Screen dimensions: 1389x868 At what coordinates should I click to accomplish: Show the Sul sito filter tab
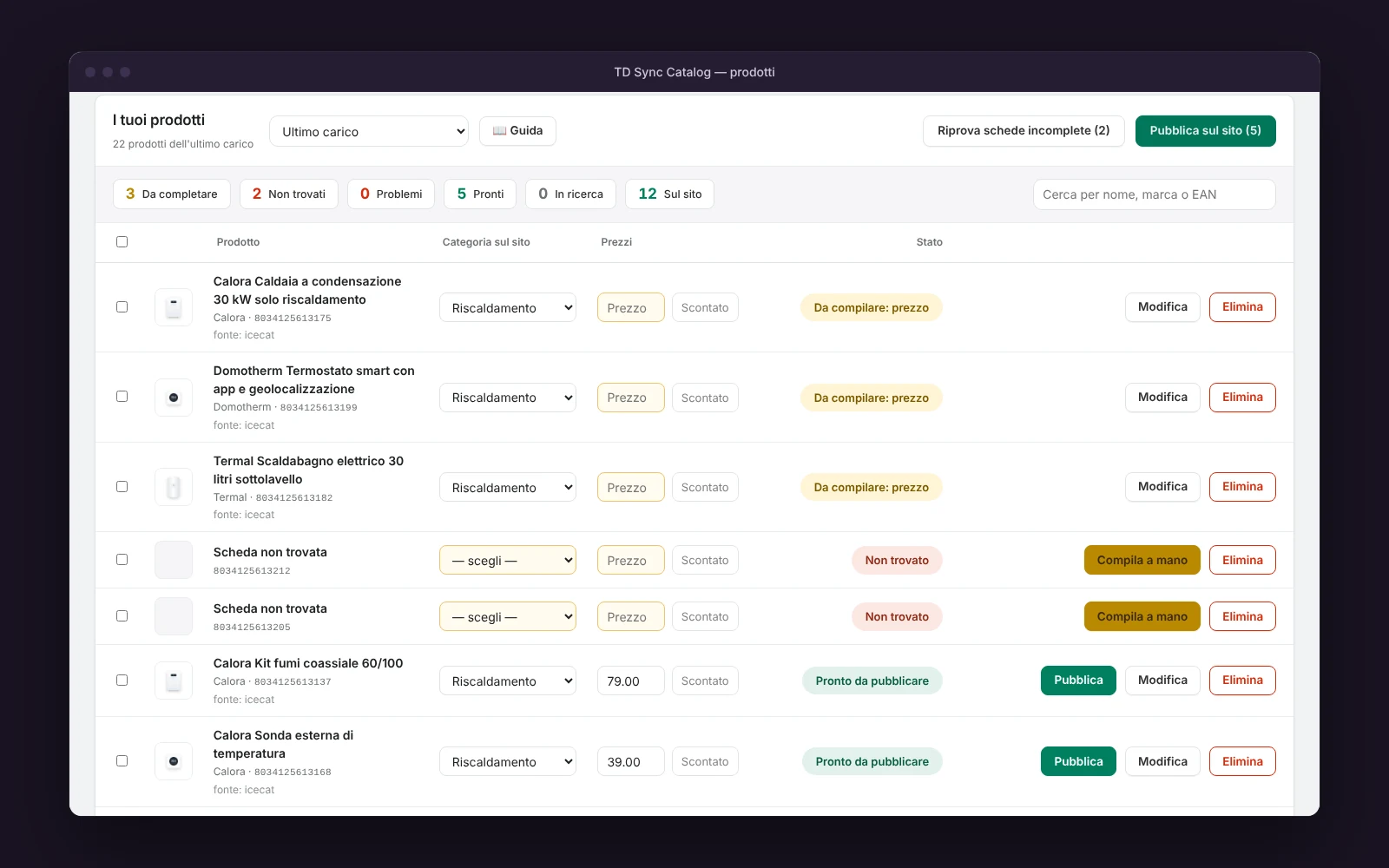669,194
